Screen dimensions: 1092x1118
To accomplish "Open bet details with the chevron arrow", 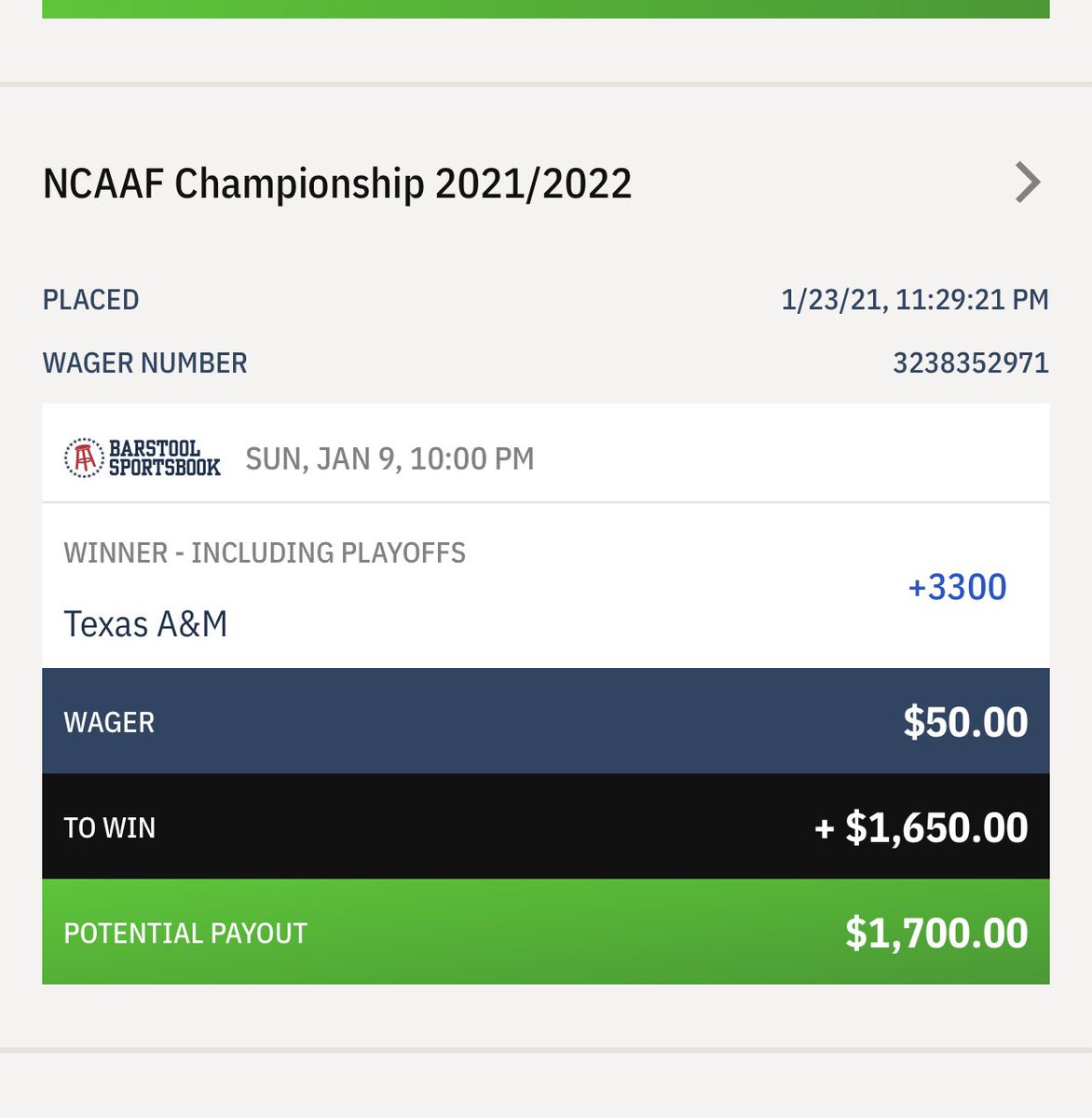I will [1027, 183].
